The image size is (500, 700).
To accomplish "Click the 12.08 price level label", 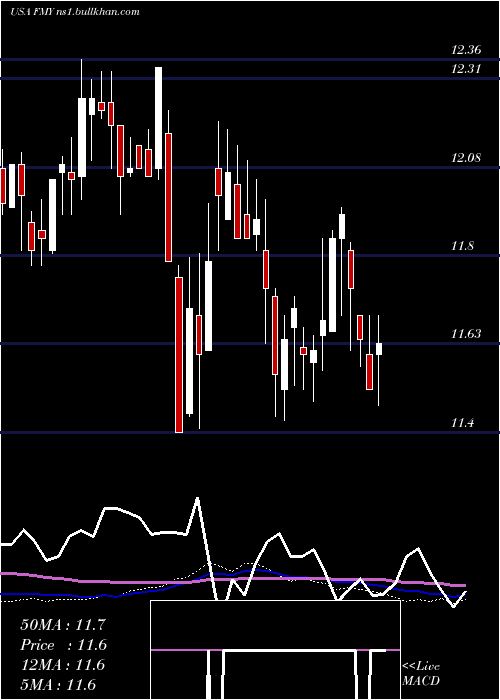I will pos(466,158).
